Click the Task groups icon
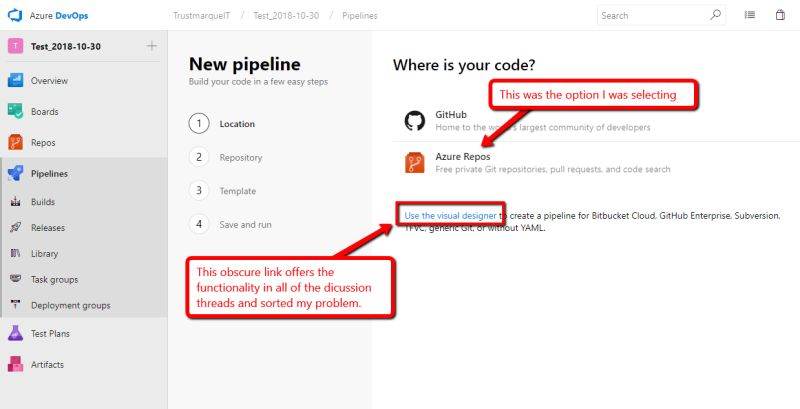 point(15,279)
